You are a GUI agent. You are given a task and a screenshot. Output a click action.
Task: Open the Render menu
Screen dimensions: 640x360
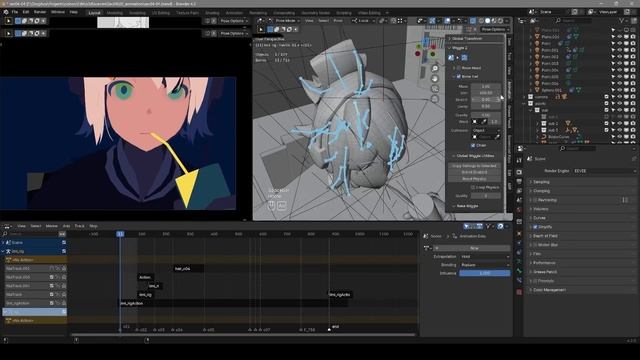click(40, 12)
